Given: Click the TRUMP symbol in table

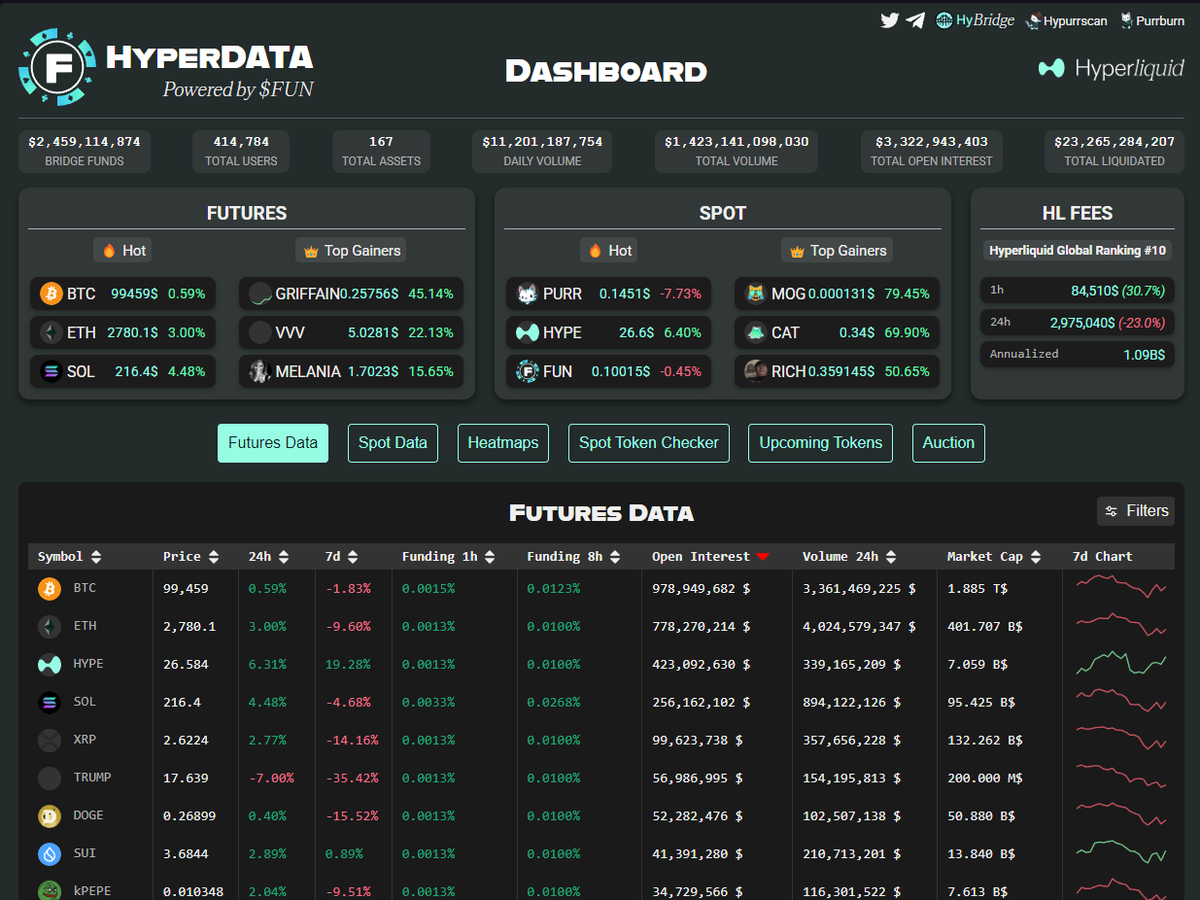Looking at the screenshot, I should point(92,777).
